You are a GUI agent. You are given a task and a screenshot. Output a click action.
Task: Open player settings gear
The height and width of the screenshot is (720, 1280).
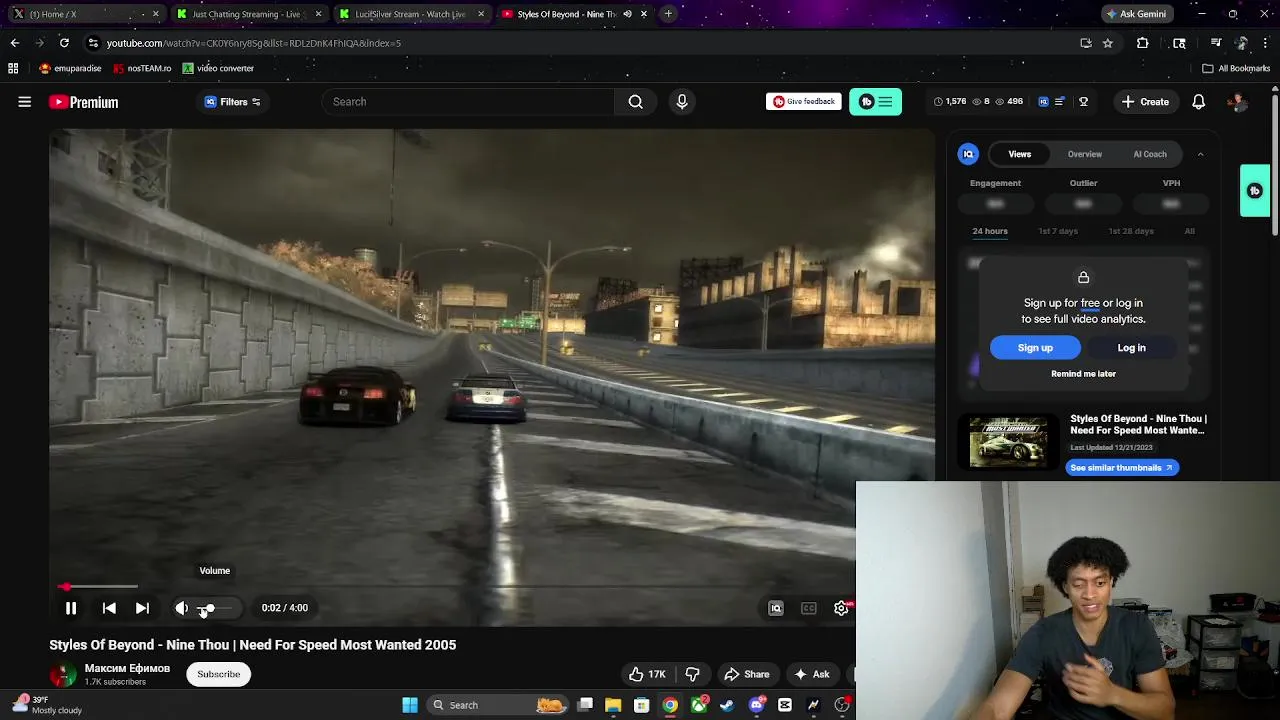[x=841, y=608]
